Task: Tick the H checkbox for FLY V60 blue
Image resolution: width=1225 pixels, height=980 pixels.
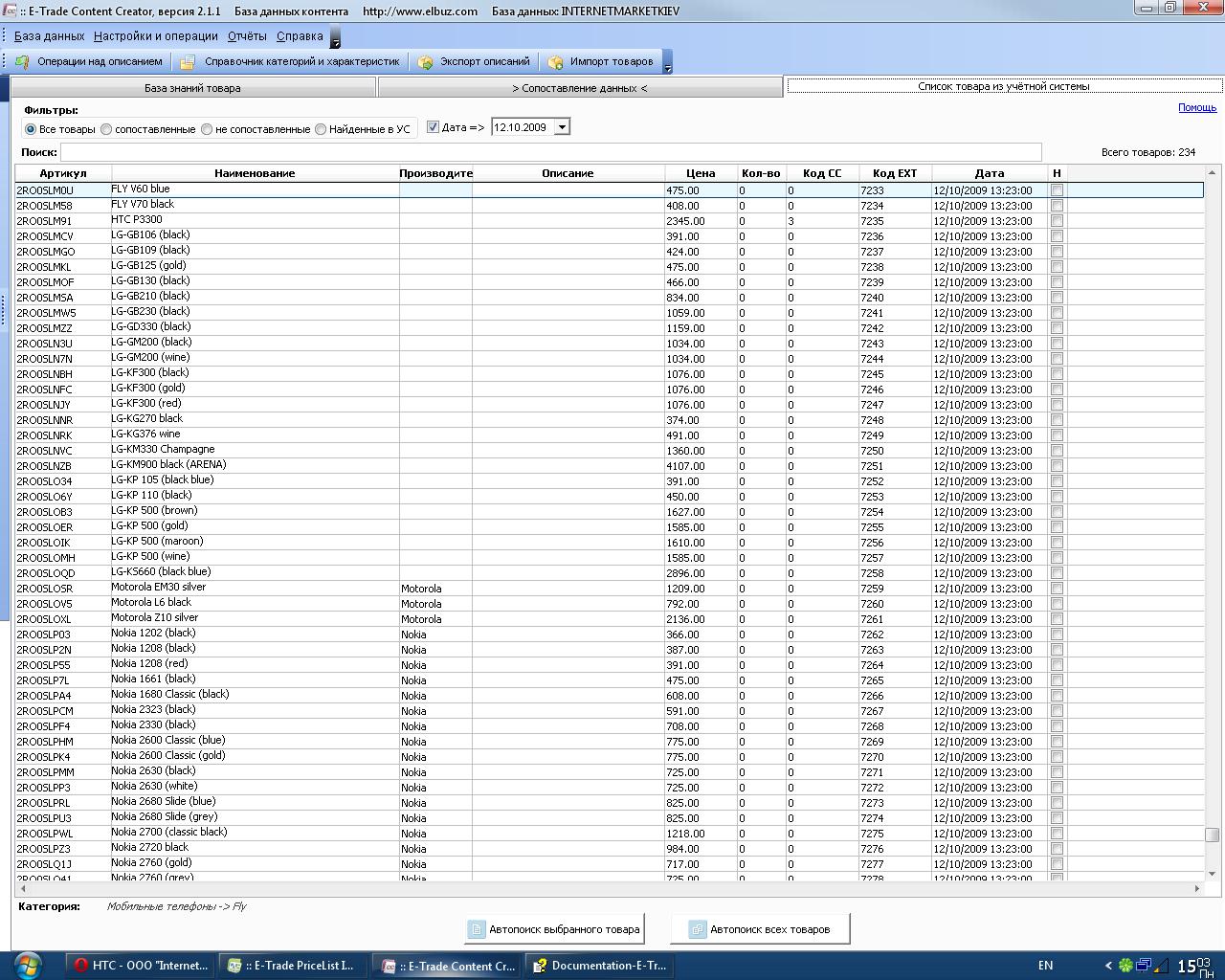Action: pos(1057,190)
